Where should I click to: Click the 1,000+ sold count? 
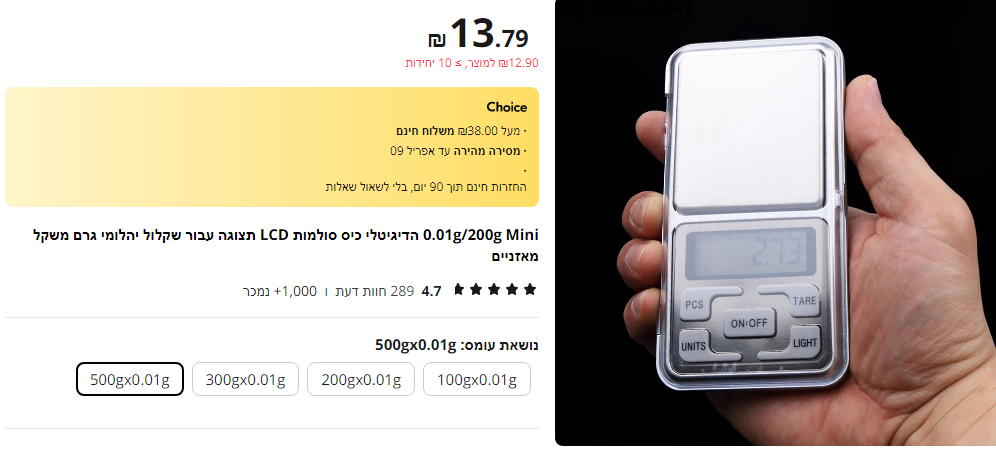pyautogui.click(x=279, y=291)
